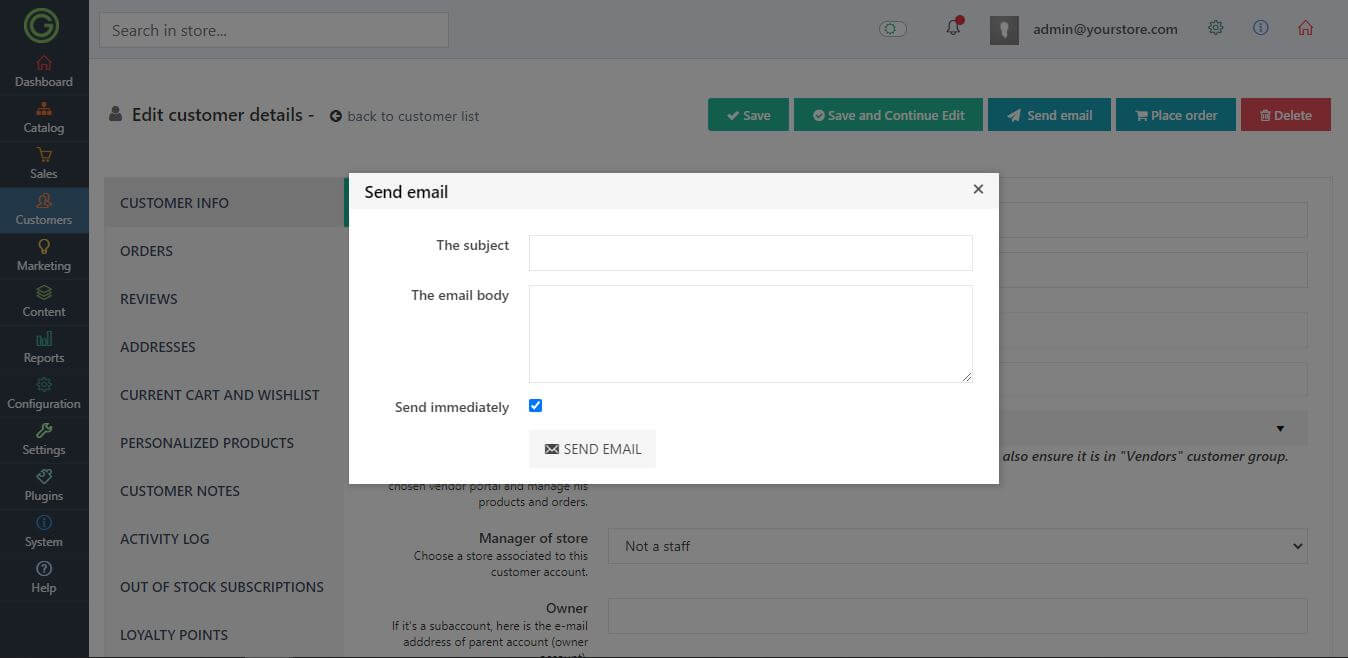Click the blue info icon in header

click(x=1261, y=28)
